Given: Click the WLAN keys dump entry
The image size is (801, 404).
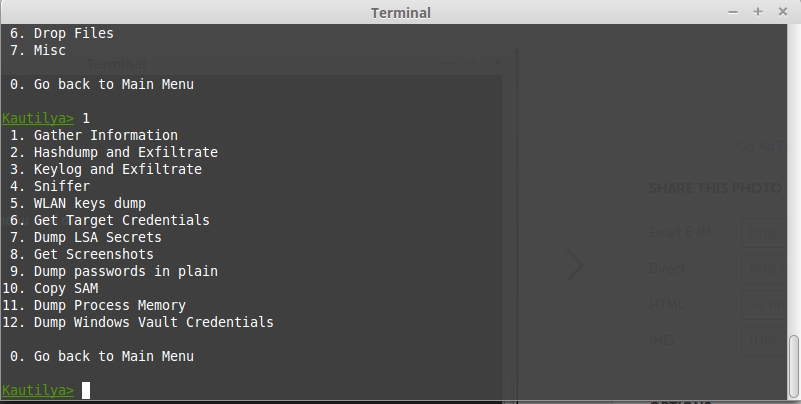Looking at the screenshot, I should tap(78, 203).
